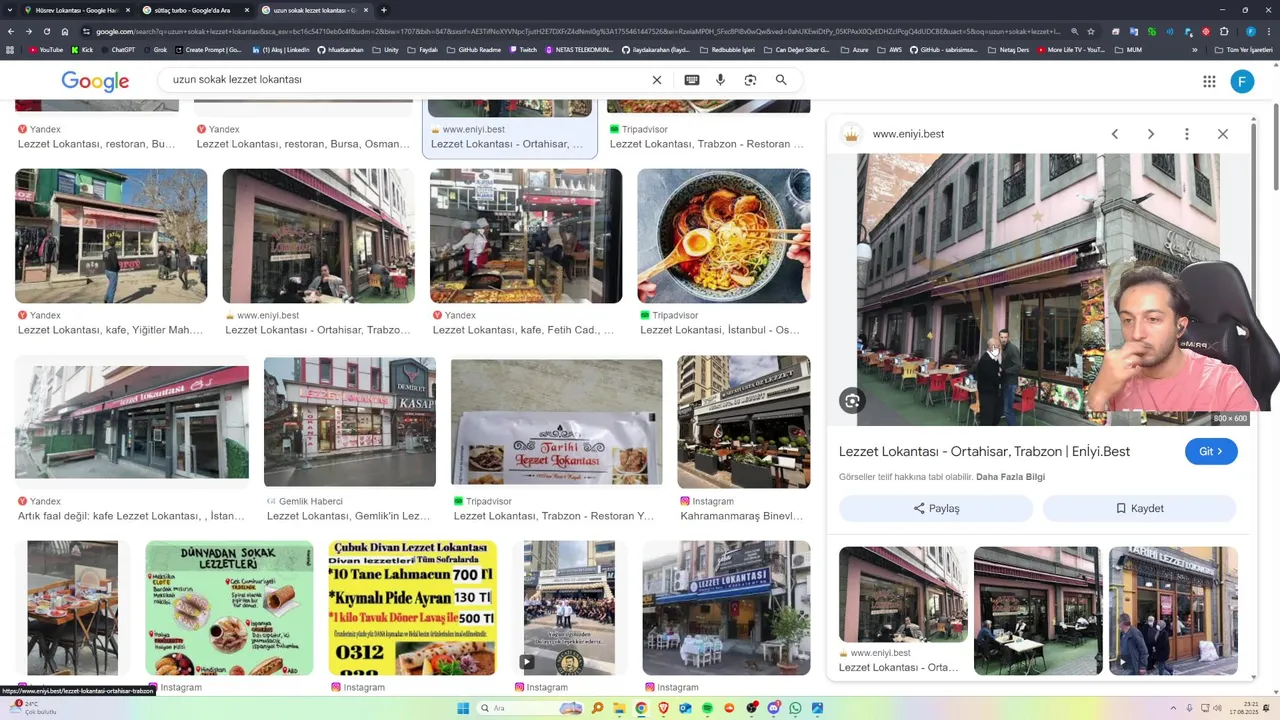
Task: Open the Daha Fazla Bilgi copyright link
Action: pyautogui.click(x=1010, y=477)
